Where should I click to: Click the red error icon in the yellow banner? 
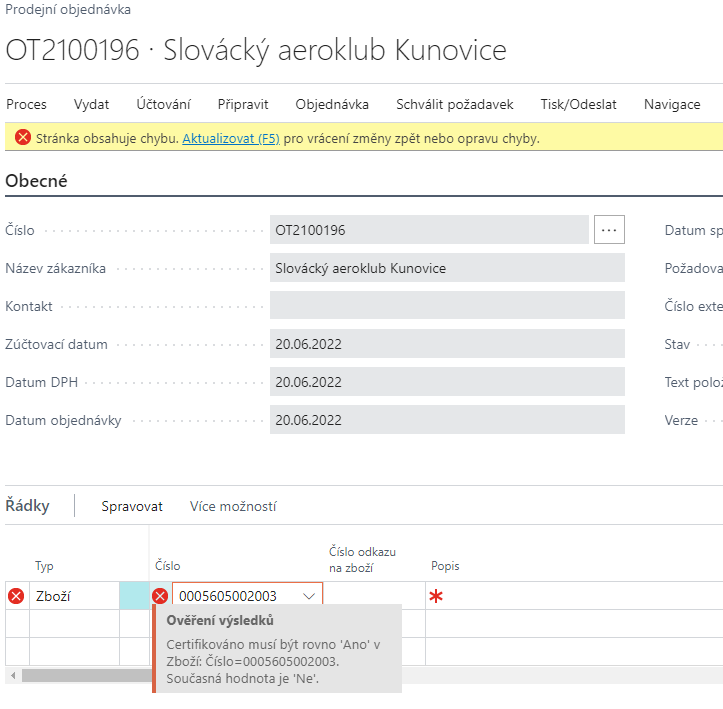coord(23,138)
